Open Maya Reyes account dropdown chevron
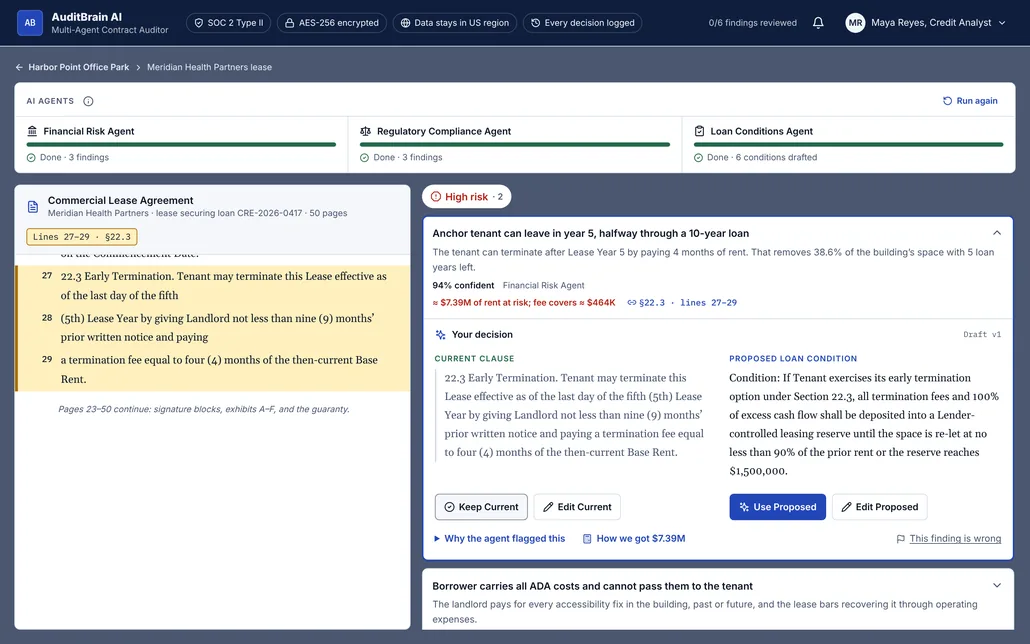Viewport: 1030px width, 644px height. point(1002,23)
